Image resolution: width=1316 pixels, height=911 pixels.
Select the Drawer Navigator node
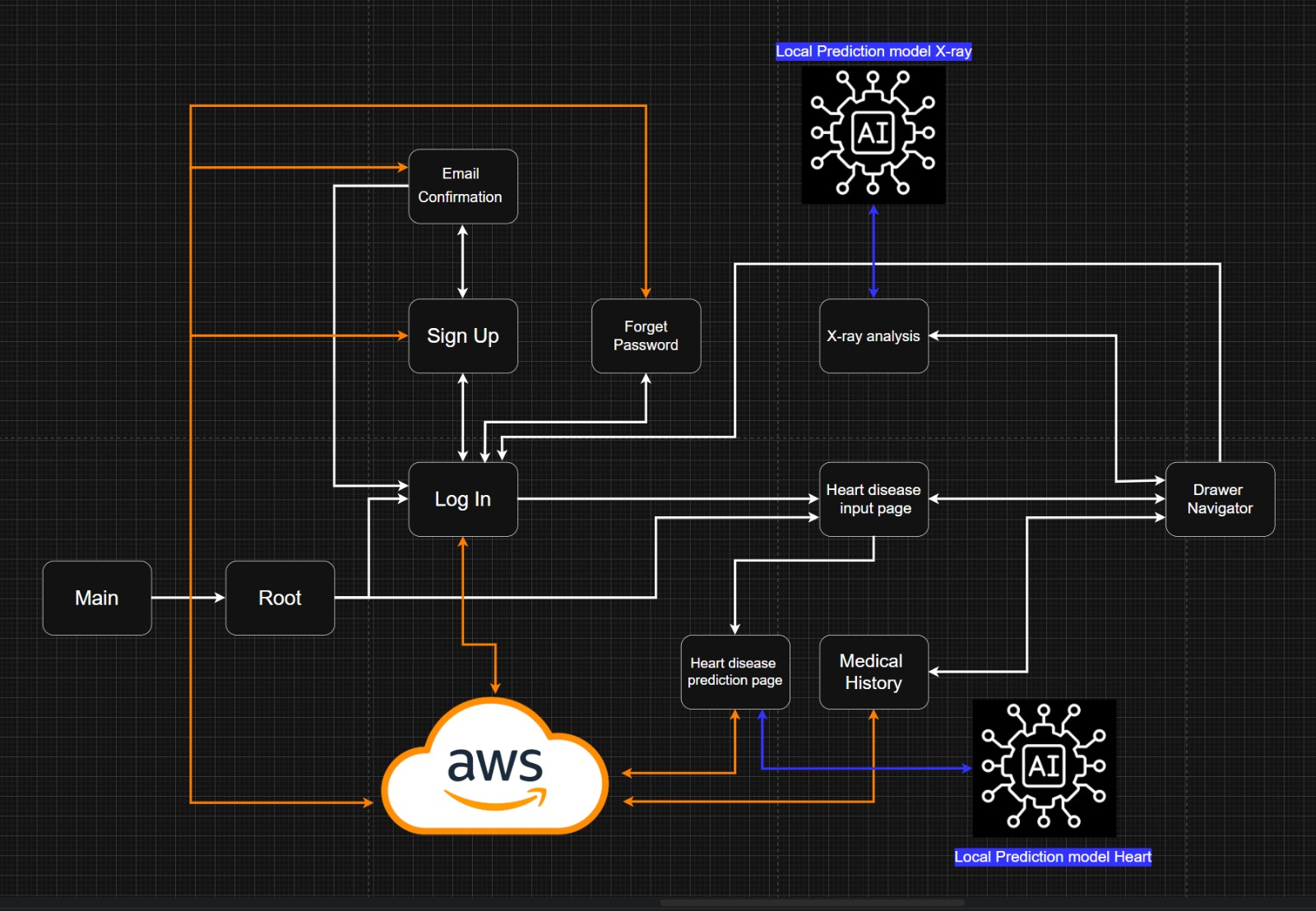pos(1221,499)
